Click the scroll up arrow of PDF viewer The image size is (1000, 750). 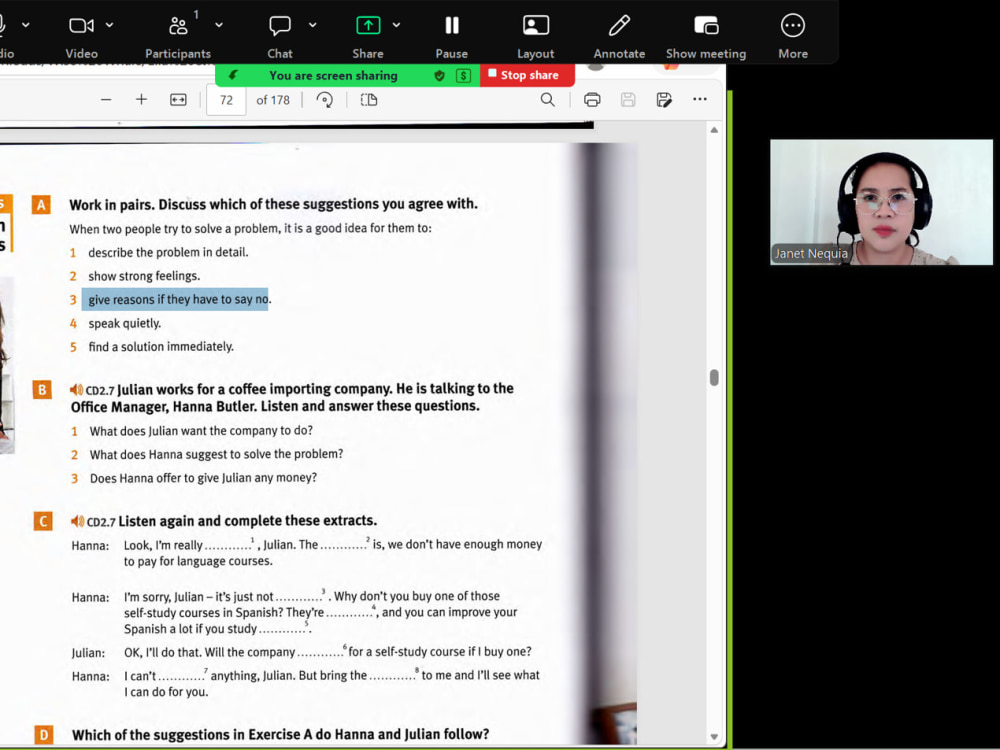[x=714, y=130]
